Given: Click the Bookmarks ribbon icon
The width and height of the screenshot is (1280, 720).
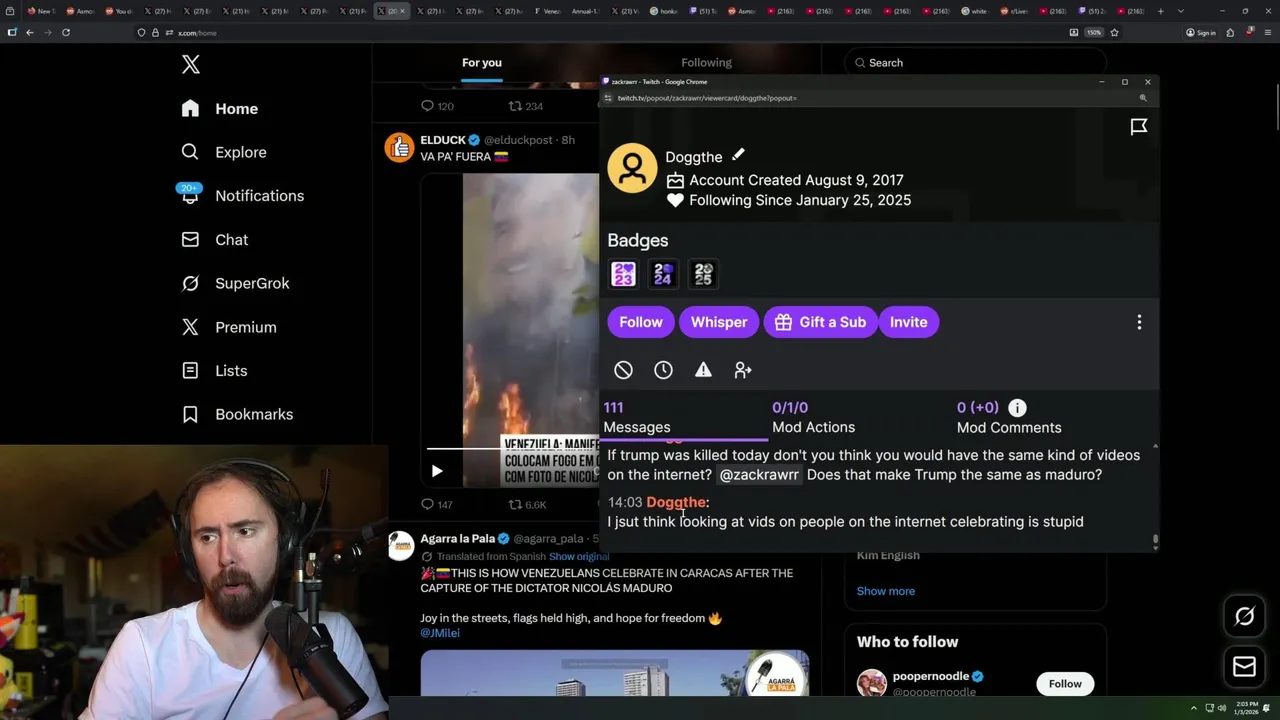Looking at the screenshot, I should click(190, 414).
